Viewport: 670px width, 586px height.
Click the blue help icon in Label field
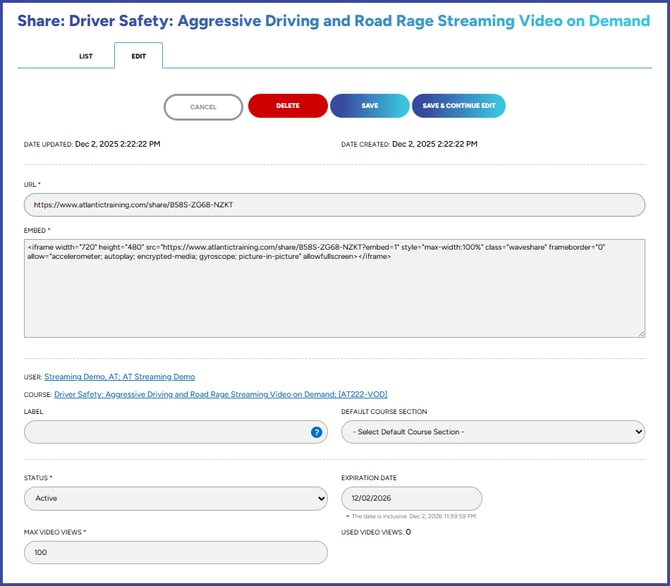316,432
